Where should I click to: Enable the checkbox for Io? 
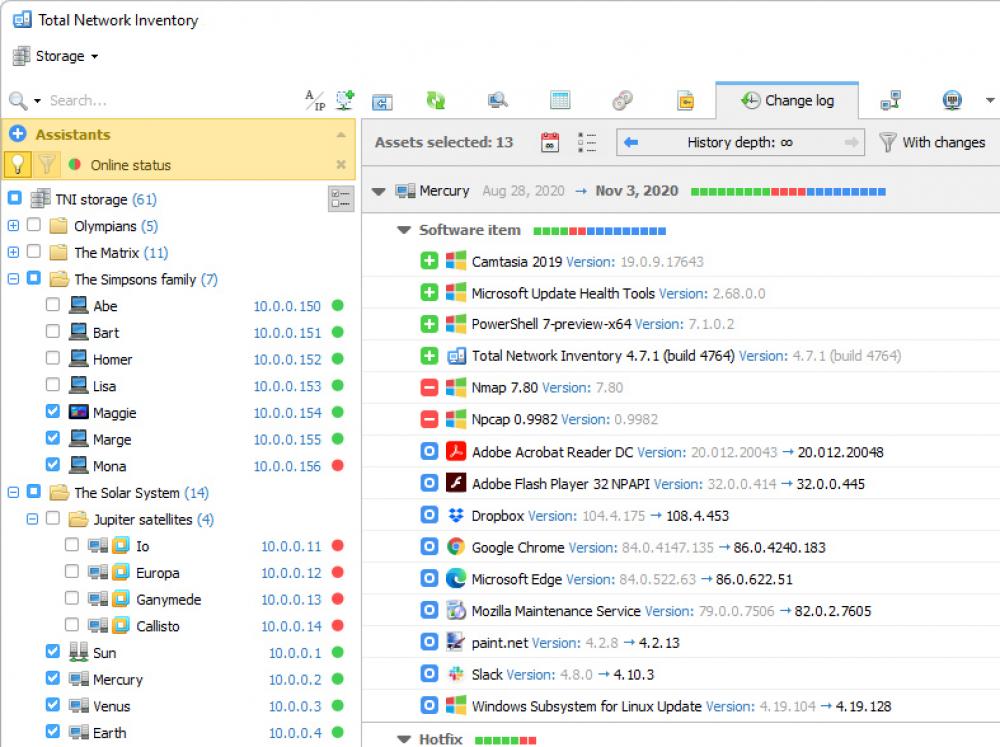tap(72, 546)
